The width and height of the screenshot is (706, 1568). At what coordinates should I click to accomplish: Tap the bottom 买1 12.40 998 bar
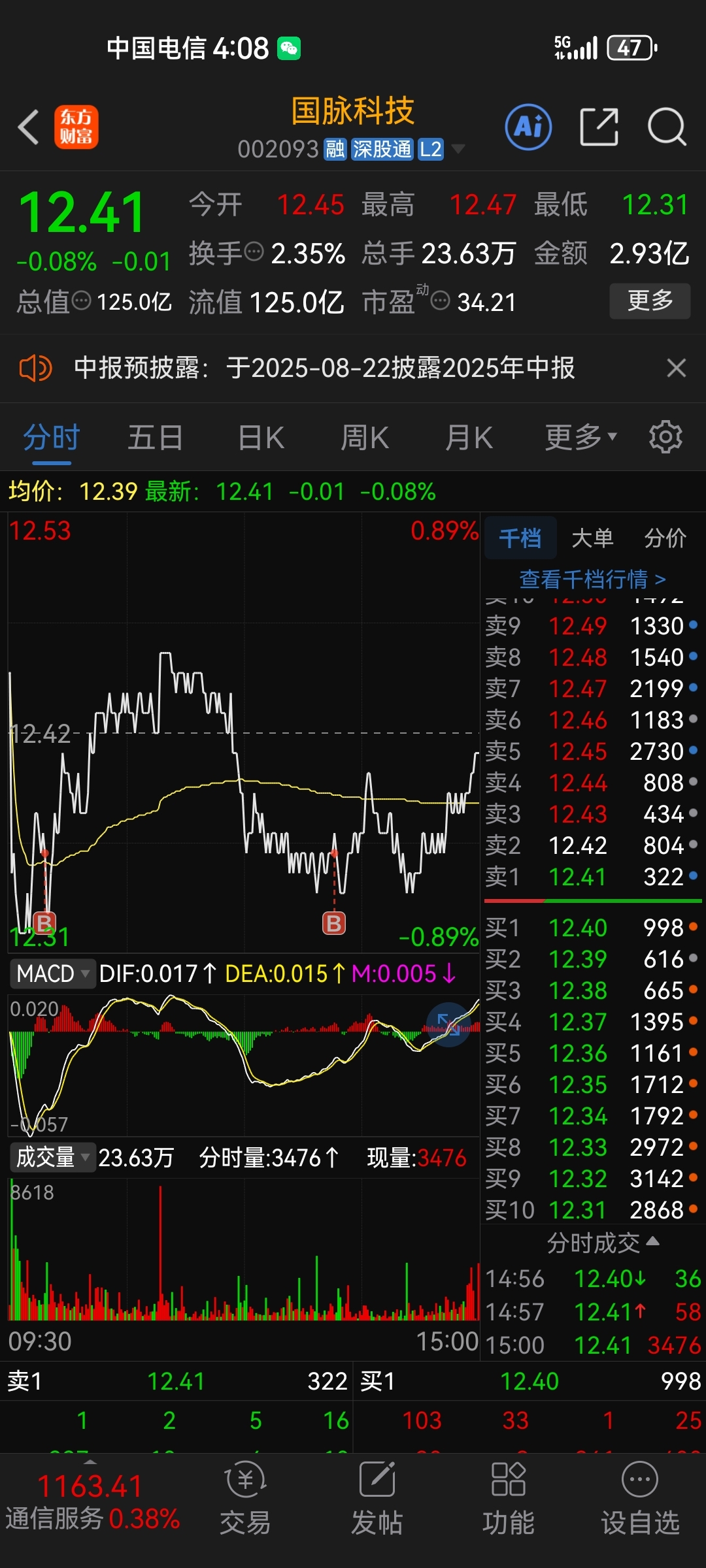pyautogui.click(x=529, y=1381)
